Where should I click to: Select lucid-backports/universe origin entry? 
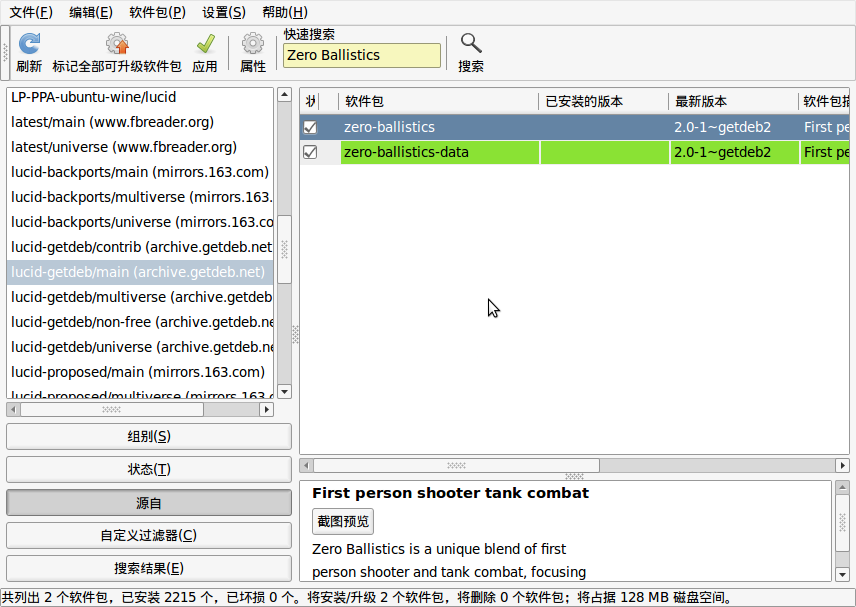140,222
